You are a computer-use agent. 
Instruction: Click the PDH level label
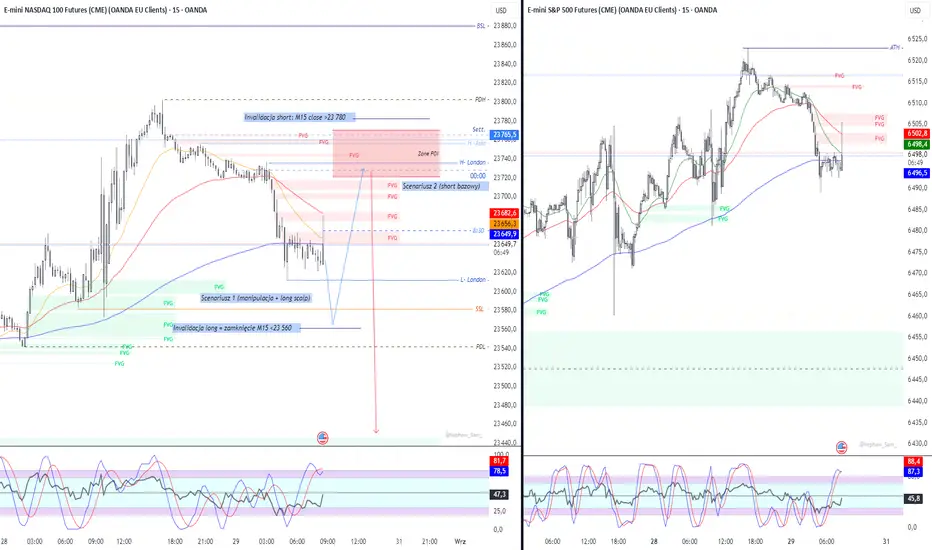pos(480,100)
